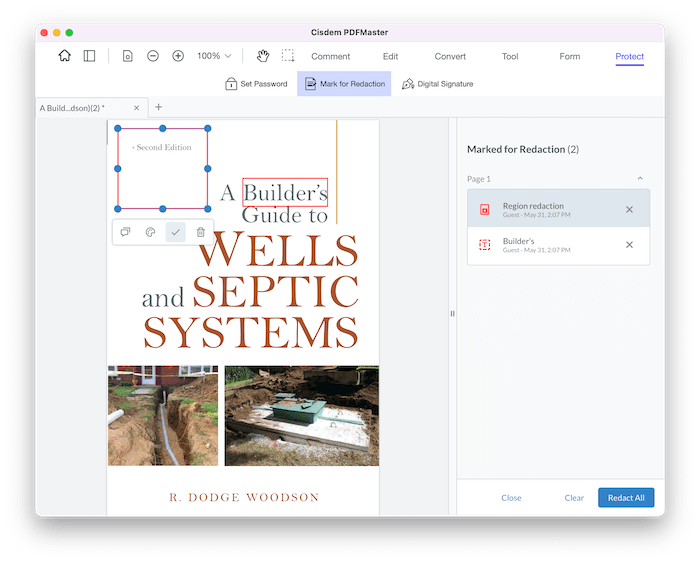Zoom out with the minus icon
Image resolution: width=700 pixels, height=563 pixels.
click(153, 56)
